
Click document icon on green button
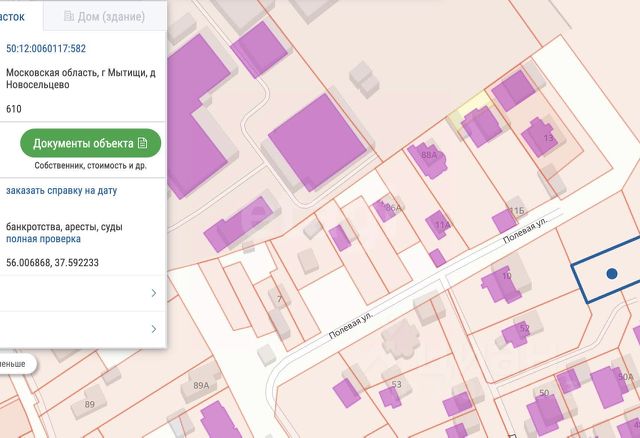pyautogui.click(x=142, y=143)
